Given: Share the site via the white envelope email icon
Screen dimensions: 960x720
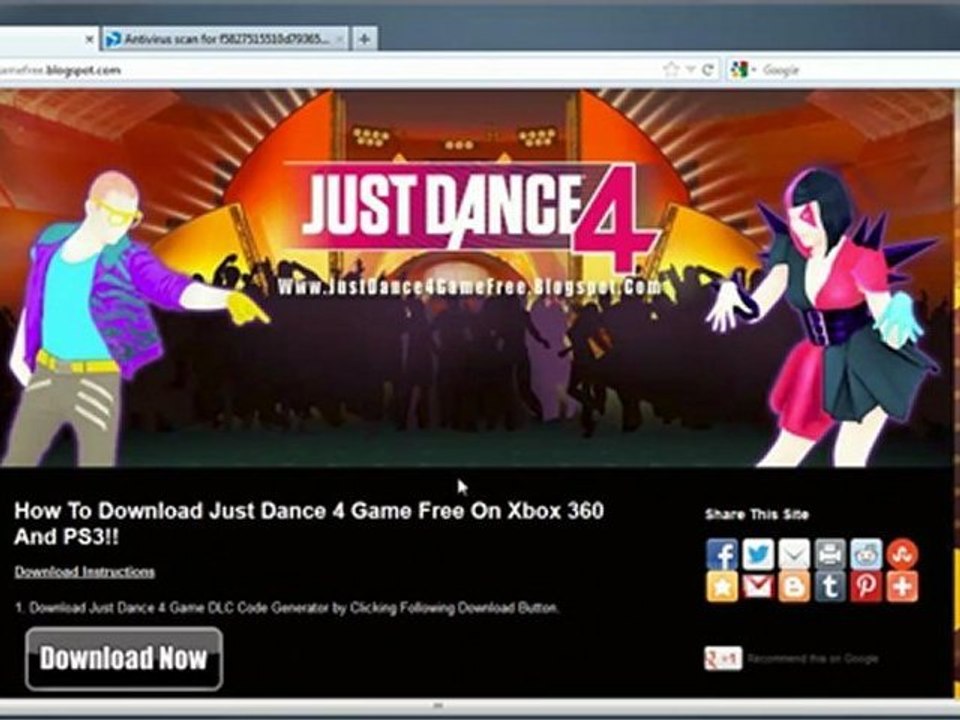Looking at the screenshot, I should tap(794, 554).
